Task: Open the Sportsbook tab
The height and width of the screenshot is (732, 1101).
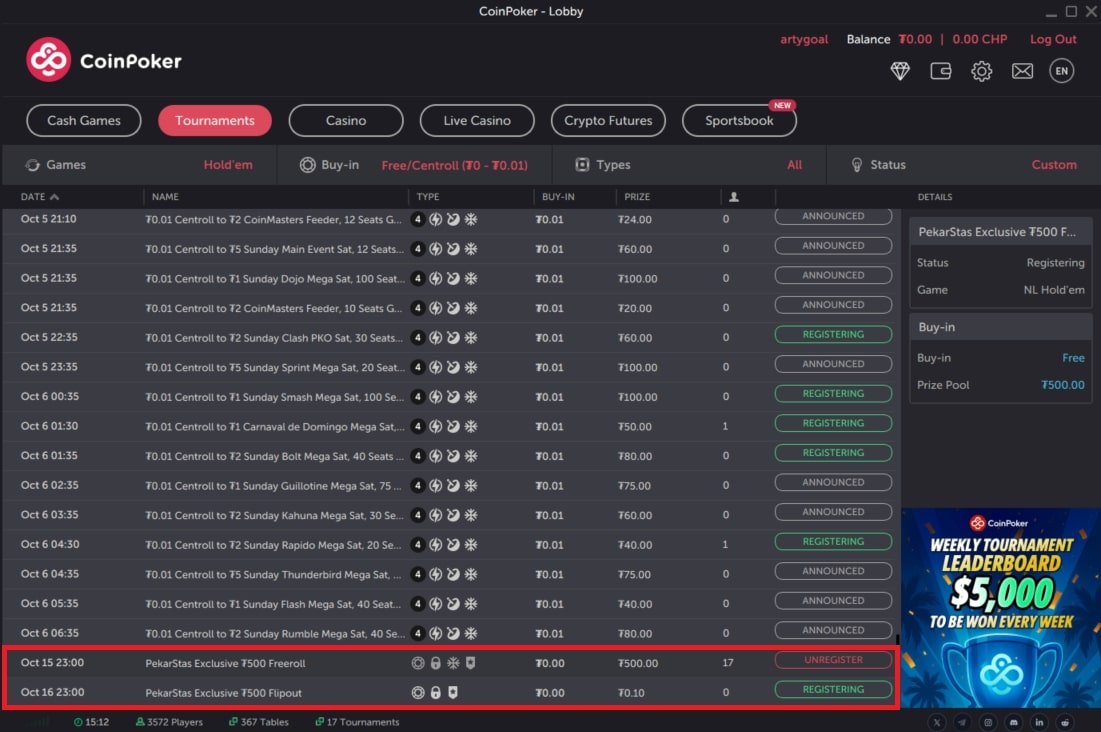Action: 739,120
